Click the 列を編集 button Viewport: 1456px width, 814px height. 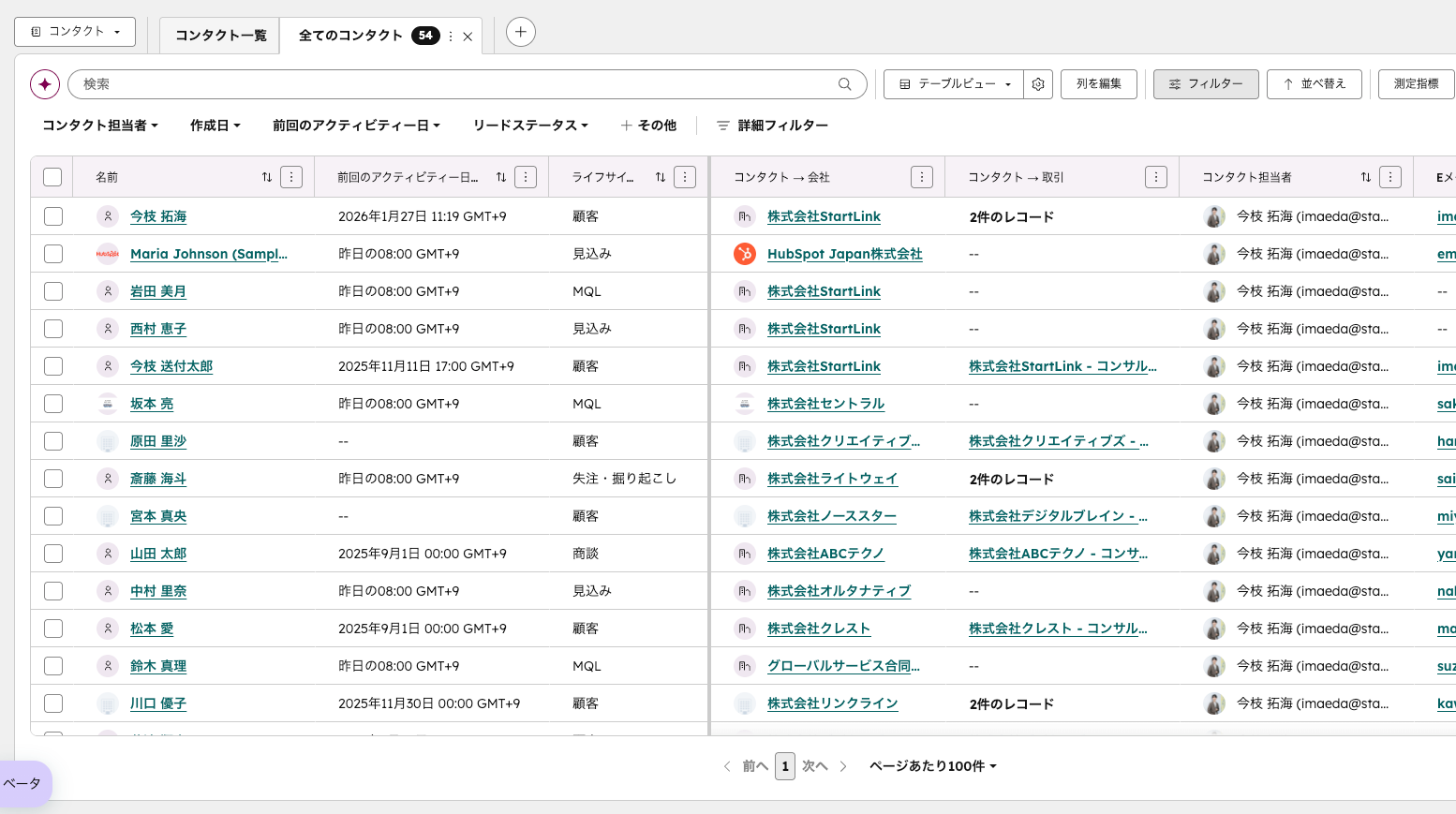point(1098,83)
